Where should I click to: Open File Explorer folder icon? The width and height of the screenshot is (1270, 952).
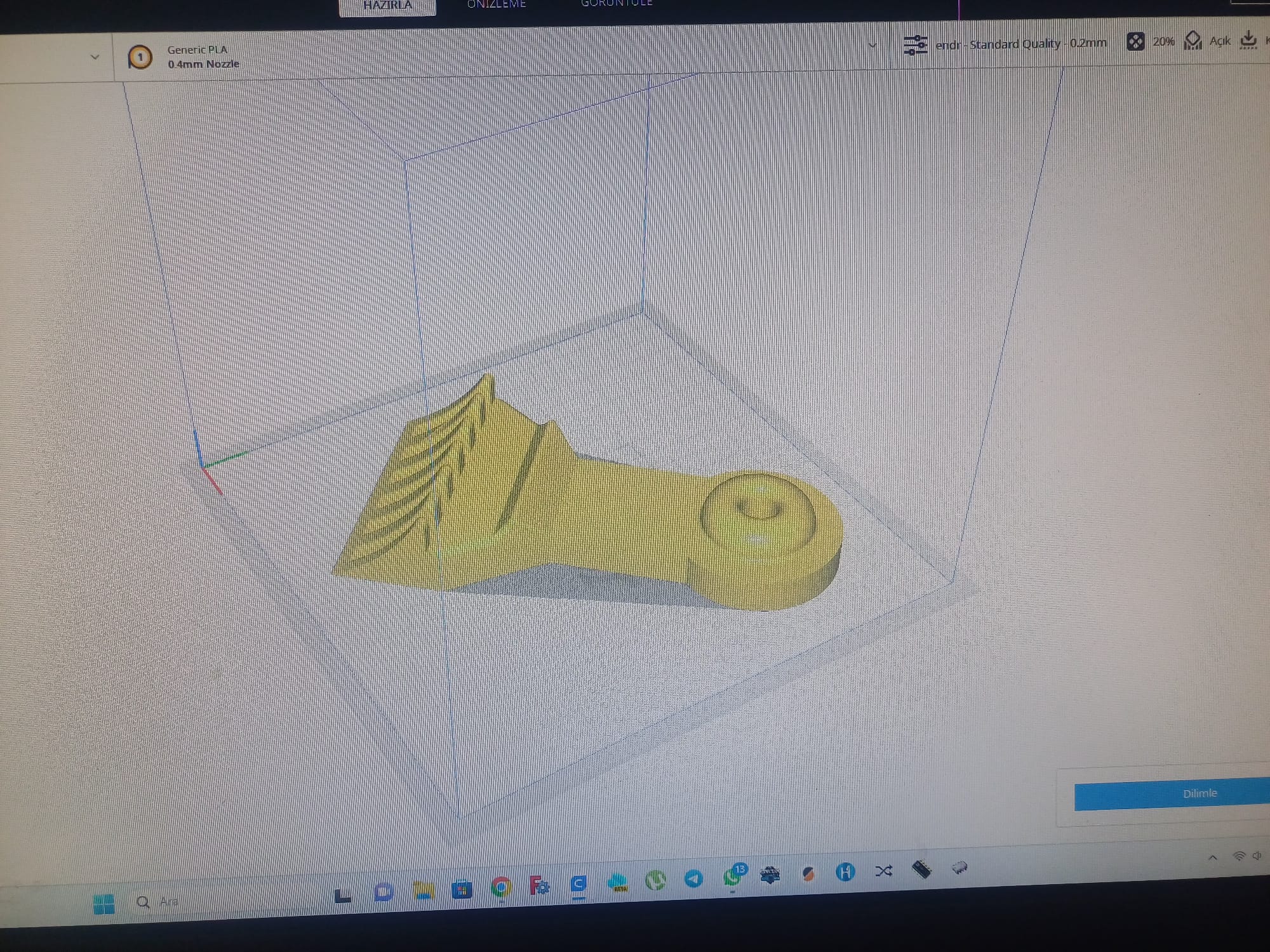click(424, 890)
